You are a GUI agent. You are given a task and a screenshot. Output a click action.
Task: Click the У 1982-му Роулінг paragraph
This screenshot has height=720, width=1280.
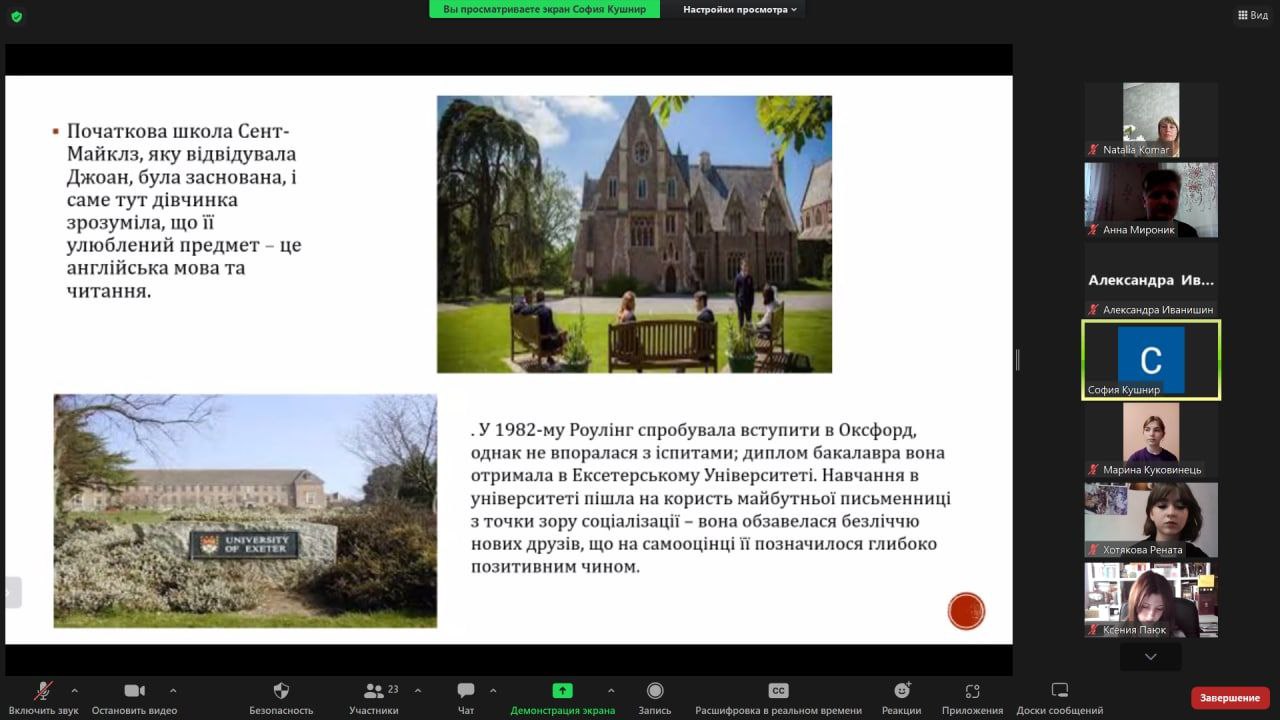pyautogui.click(x=711, y=498)
